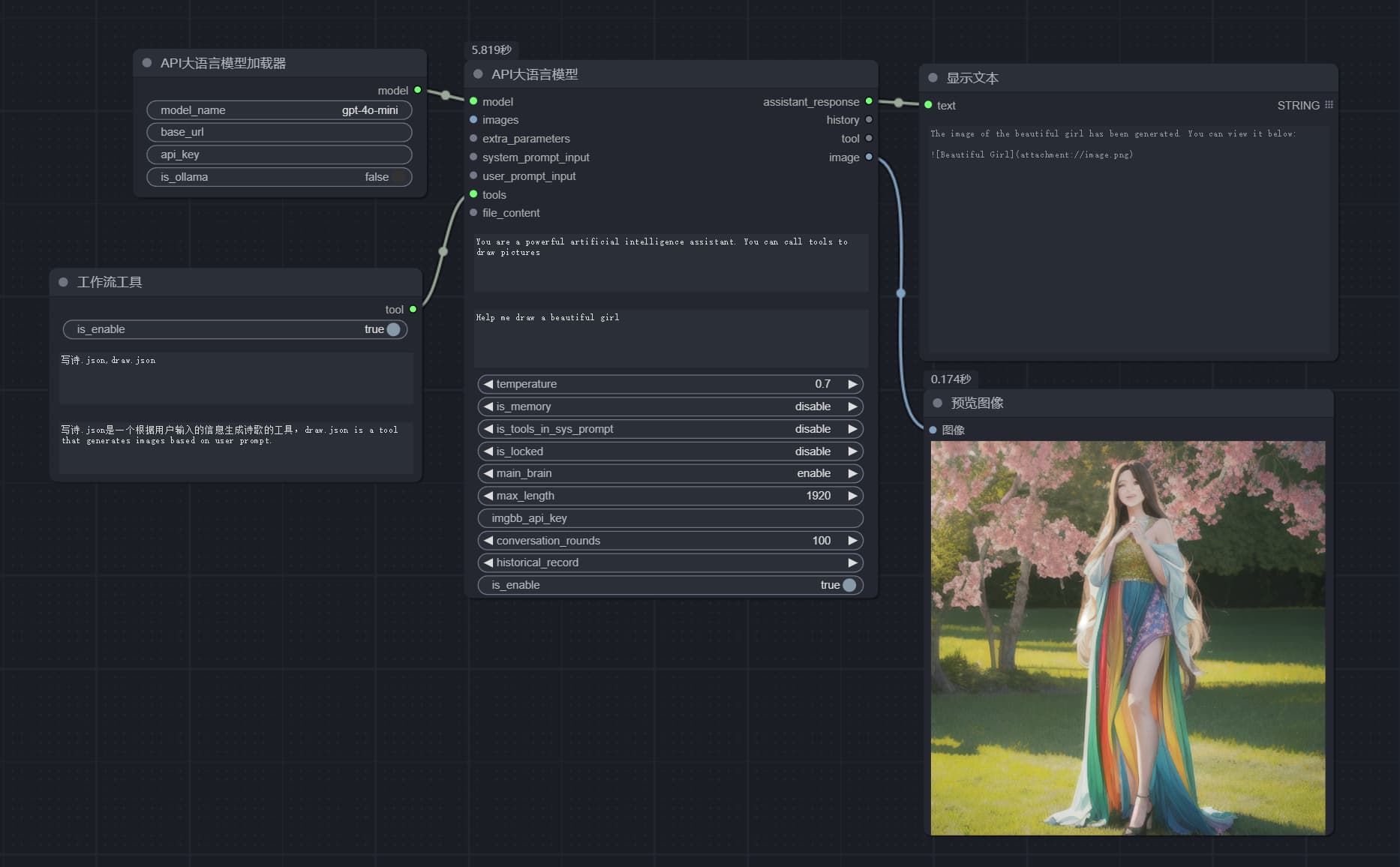Click the max_length value 1920

818,496
